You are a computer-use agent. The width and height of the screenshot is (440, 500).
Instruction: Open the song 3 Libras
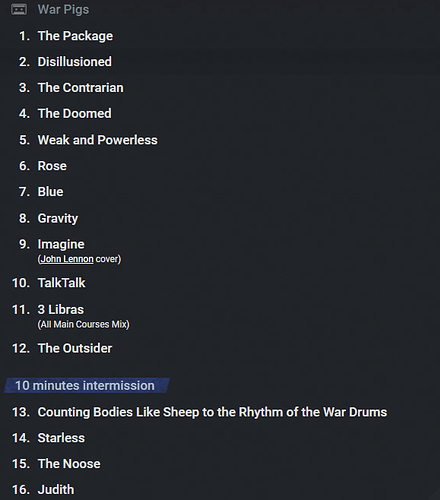pos(61,310)
